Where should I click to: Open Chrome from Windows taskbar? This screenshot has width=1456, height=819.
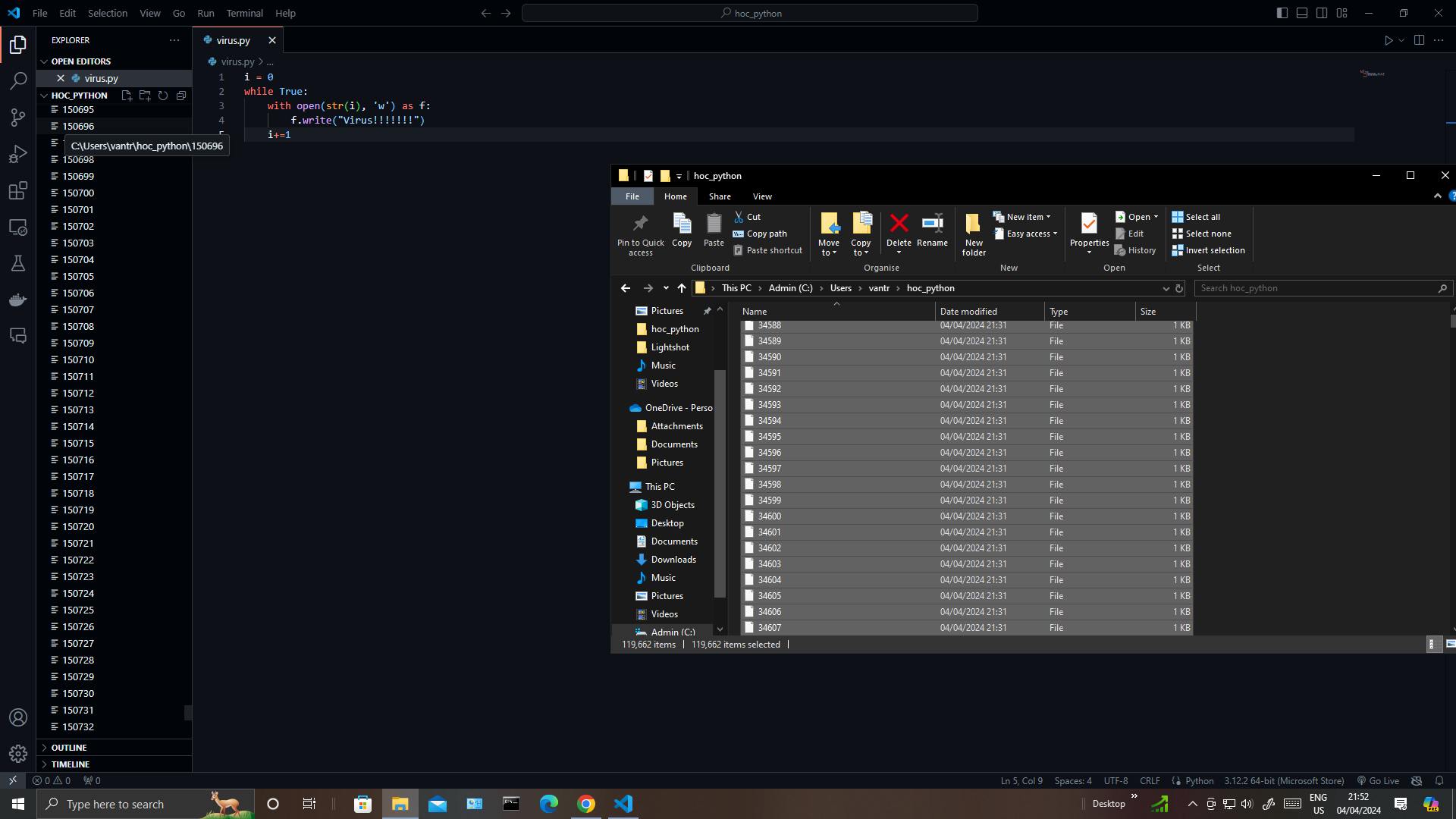pyautogui.click(x=585, y=804)
